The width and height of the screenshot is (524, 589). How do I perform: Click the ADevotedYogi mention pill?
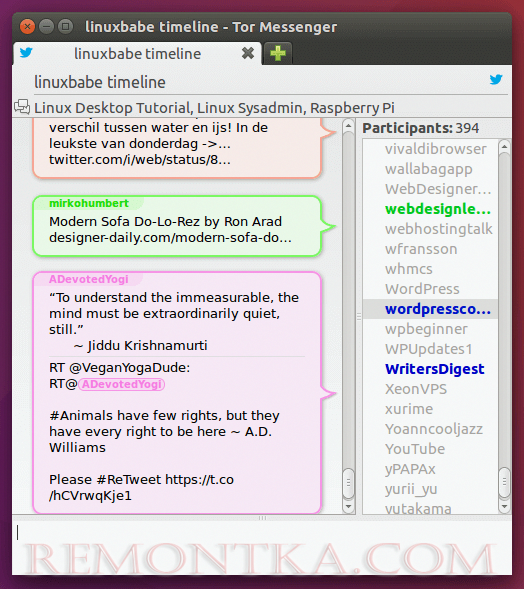(x=122, y=384)
